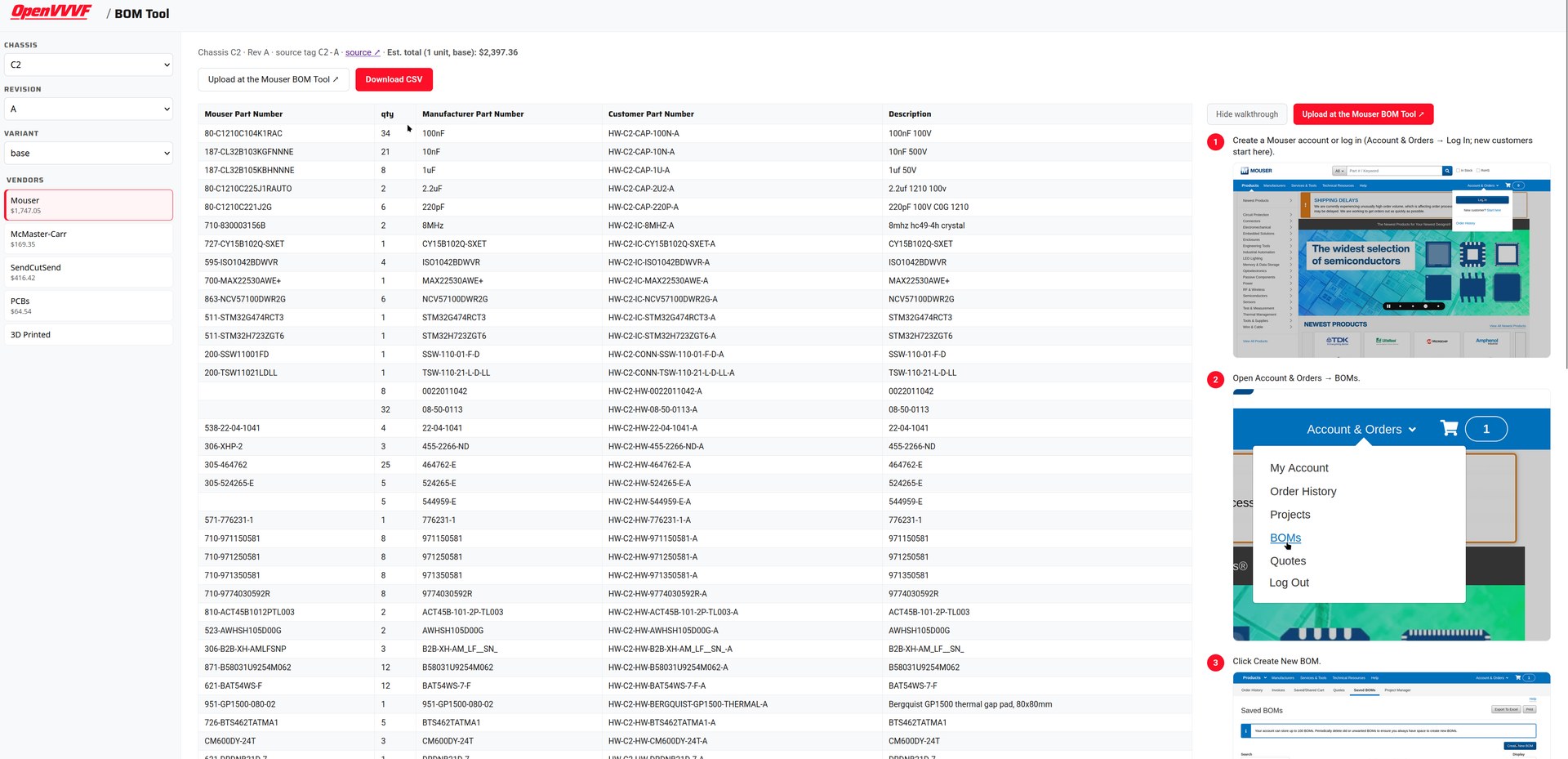Open the Account & Orders menu screenshot

[1391, 515]
